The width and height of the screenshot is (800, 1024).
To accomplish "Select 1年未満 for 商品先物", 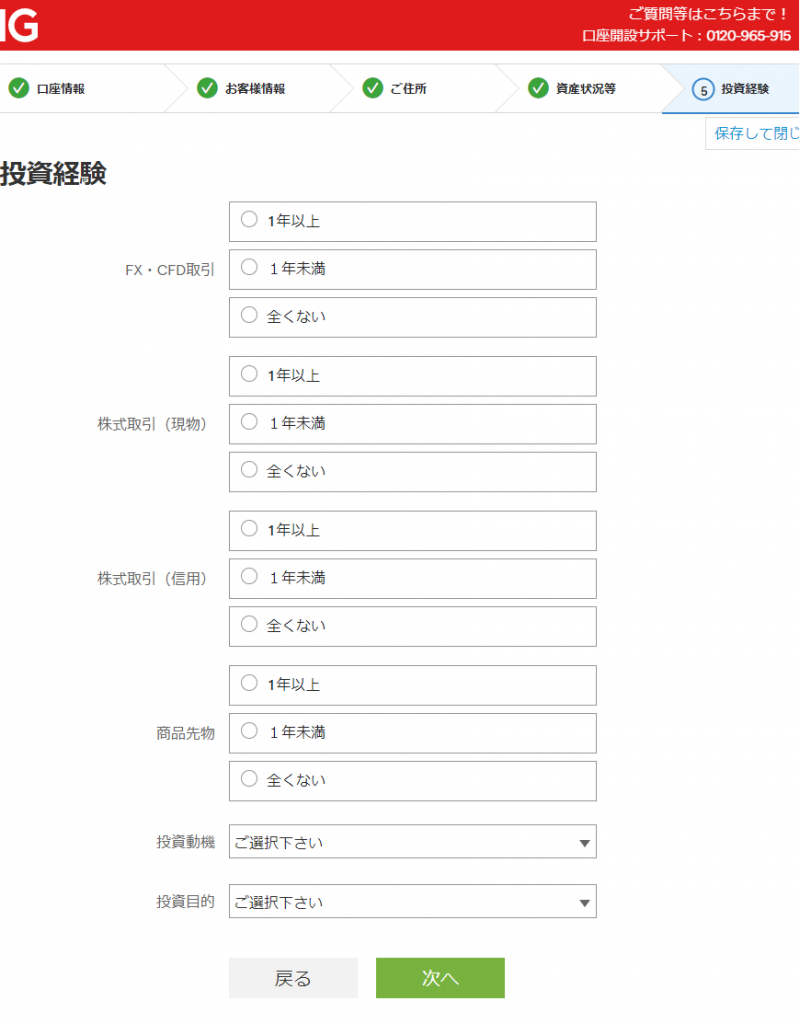I will (413, 733).
